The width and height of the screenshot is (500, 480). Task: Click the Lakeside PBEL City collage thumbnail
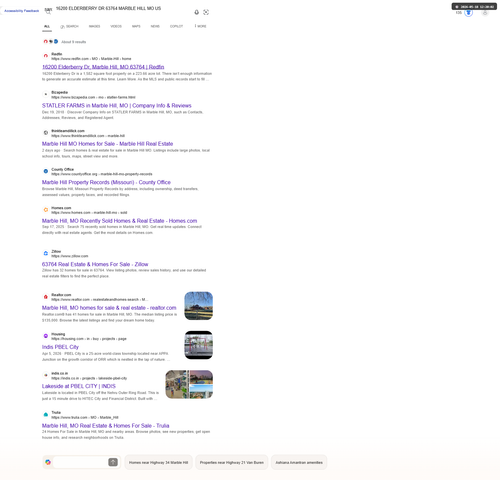point(189,384)
